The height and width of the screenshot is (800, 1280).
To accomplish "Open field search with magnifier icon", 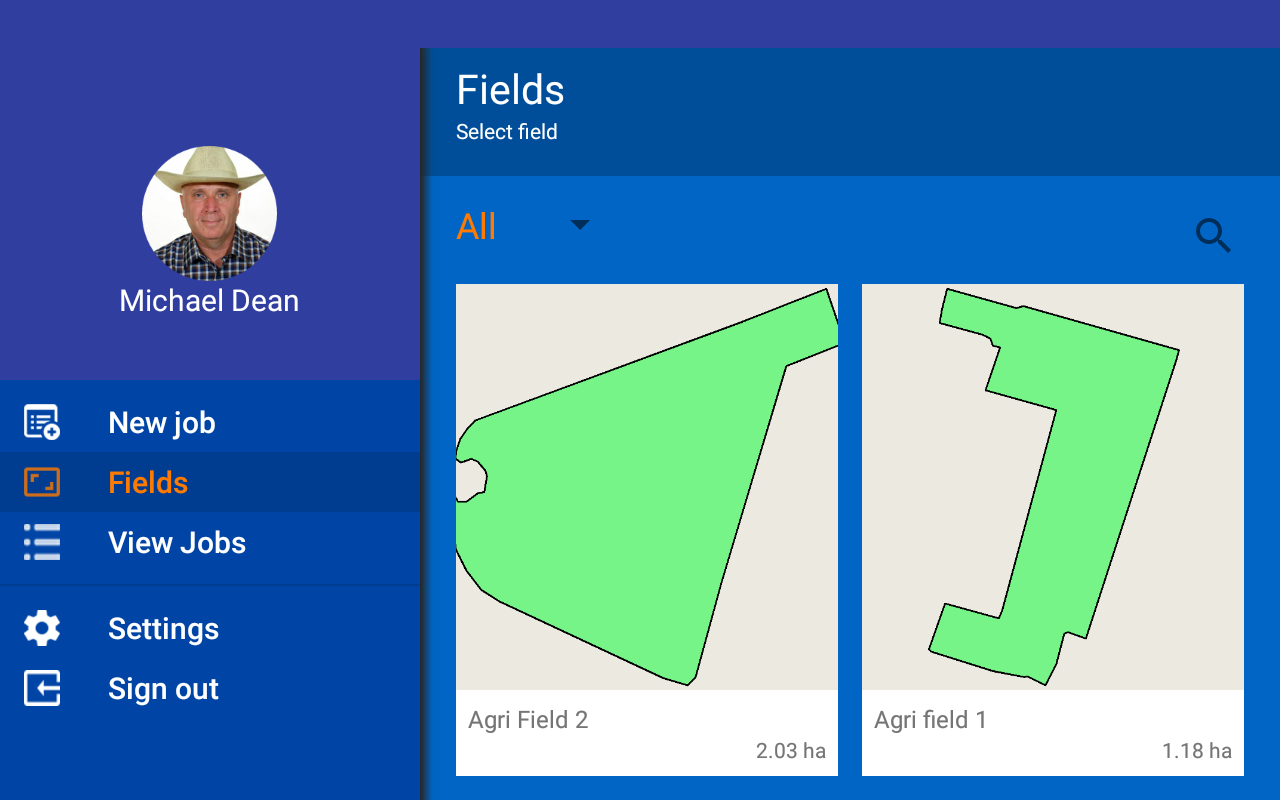I will (x=1213, y=236).
